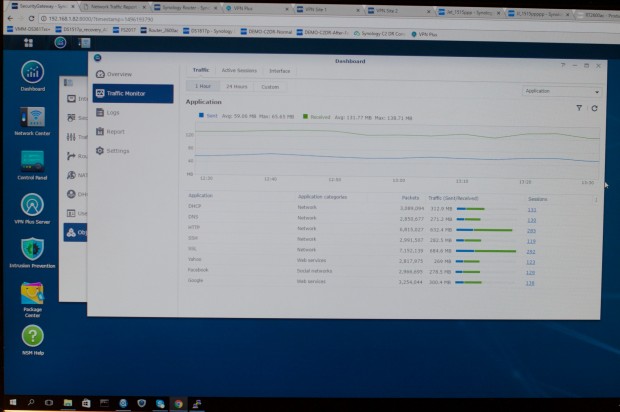
Task: Launch Package Center
Action: 32,293
